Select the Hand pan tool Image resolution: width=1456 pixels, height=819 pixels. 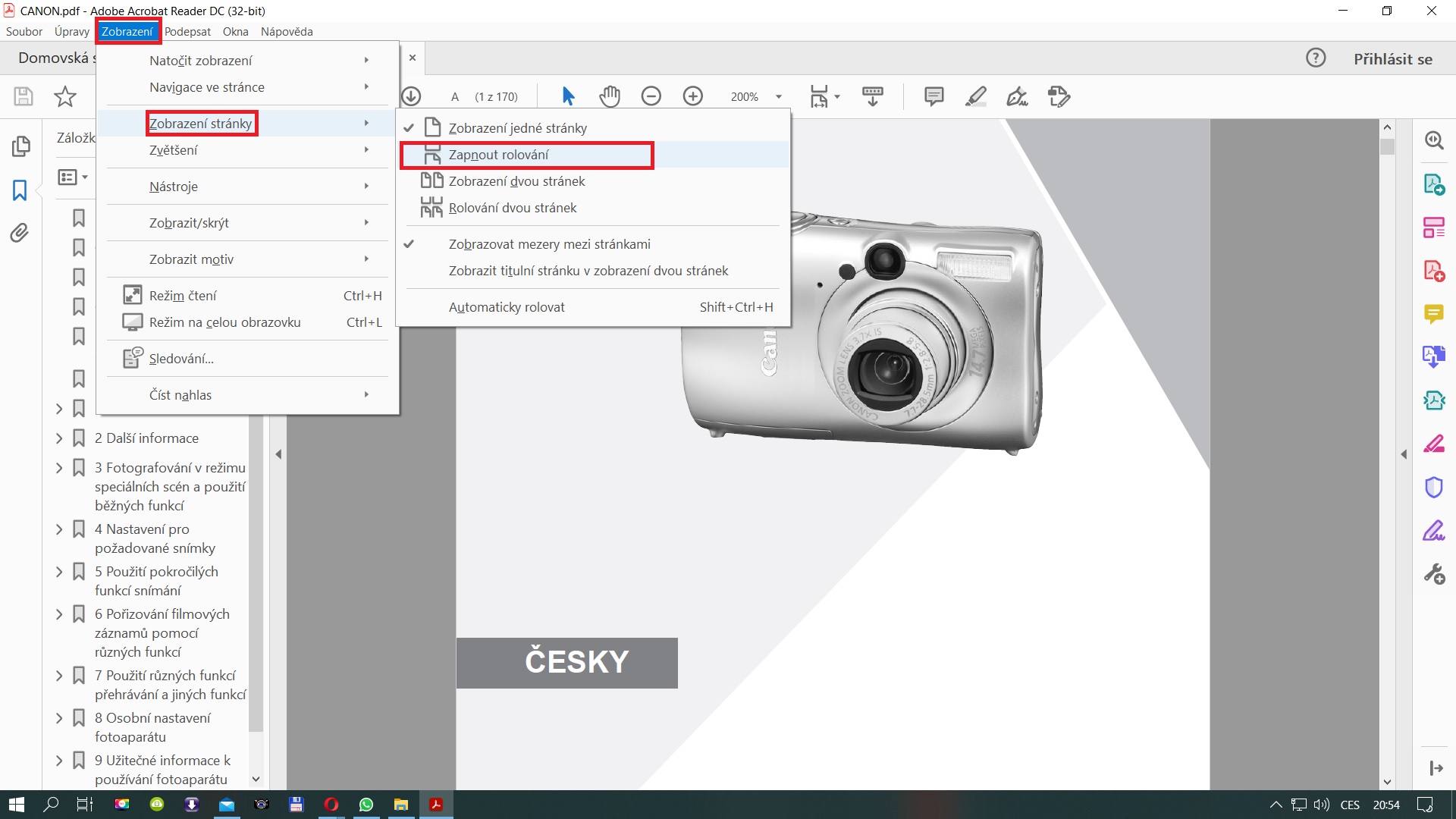[610, 96]
